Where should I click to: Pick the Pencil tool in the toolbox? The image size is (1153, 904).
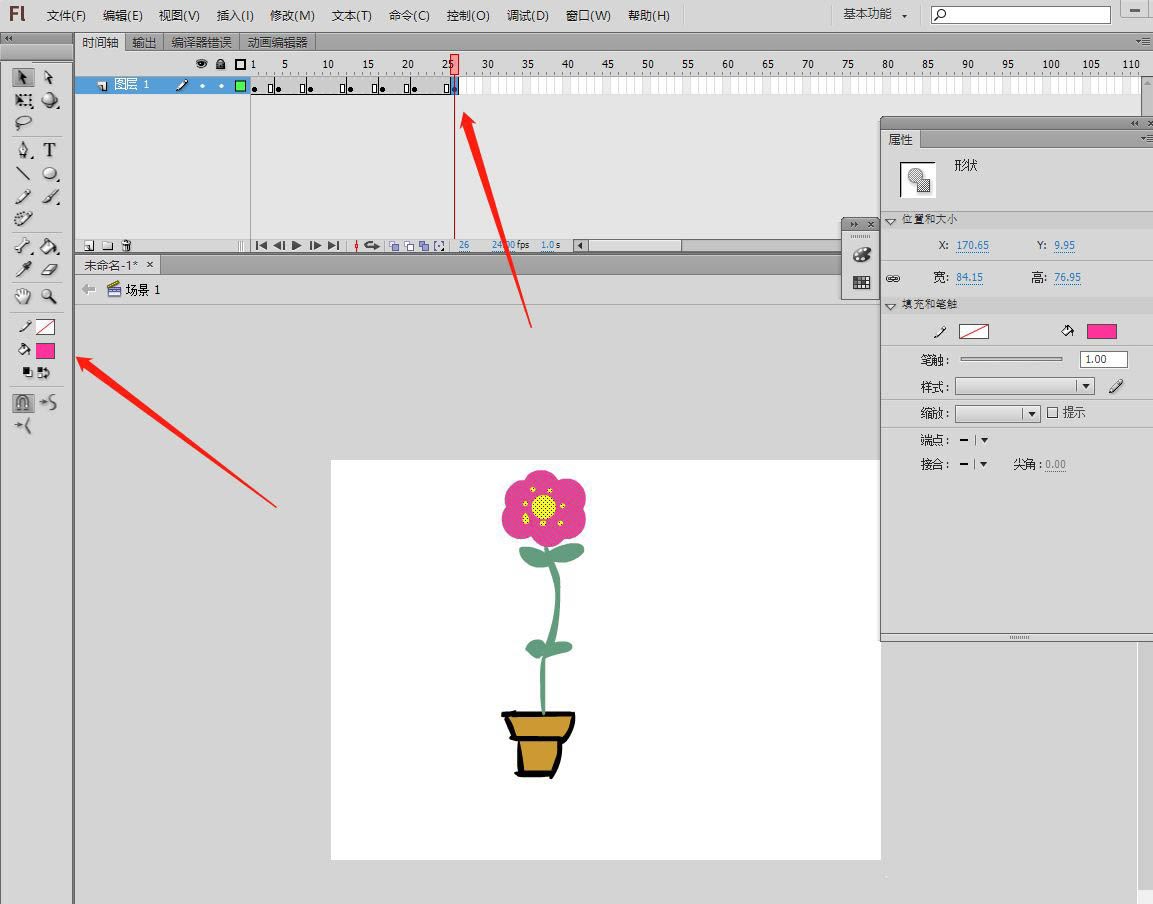click(x=23, y=197)
